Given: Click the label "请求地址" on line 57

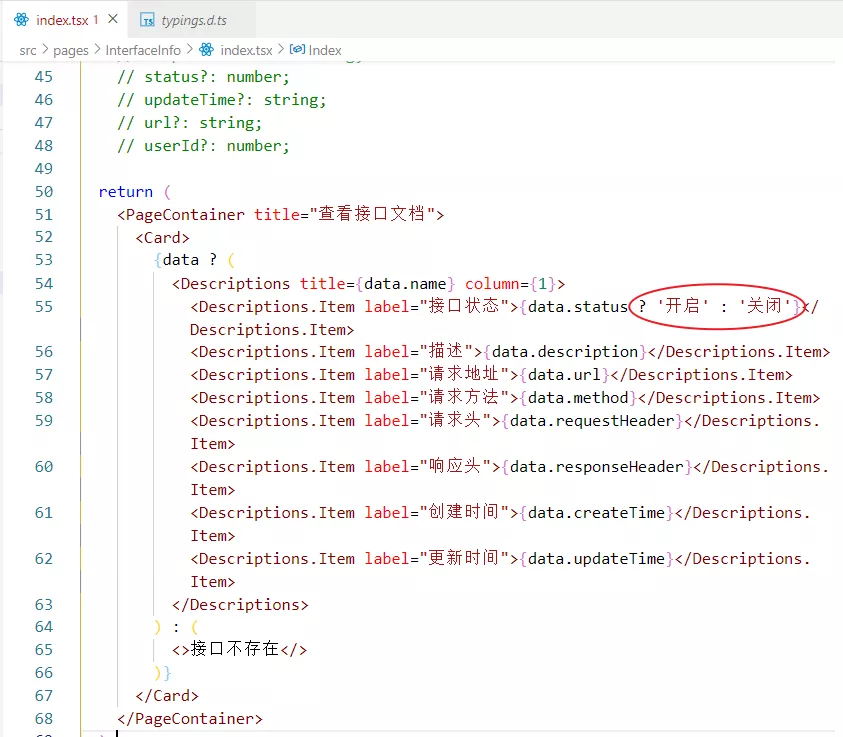Looking at the screenshot, I should click(465, 374).
